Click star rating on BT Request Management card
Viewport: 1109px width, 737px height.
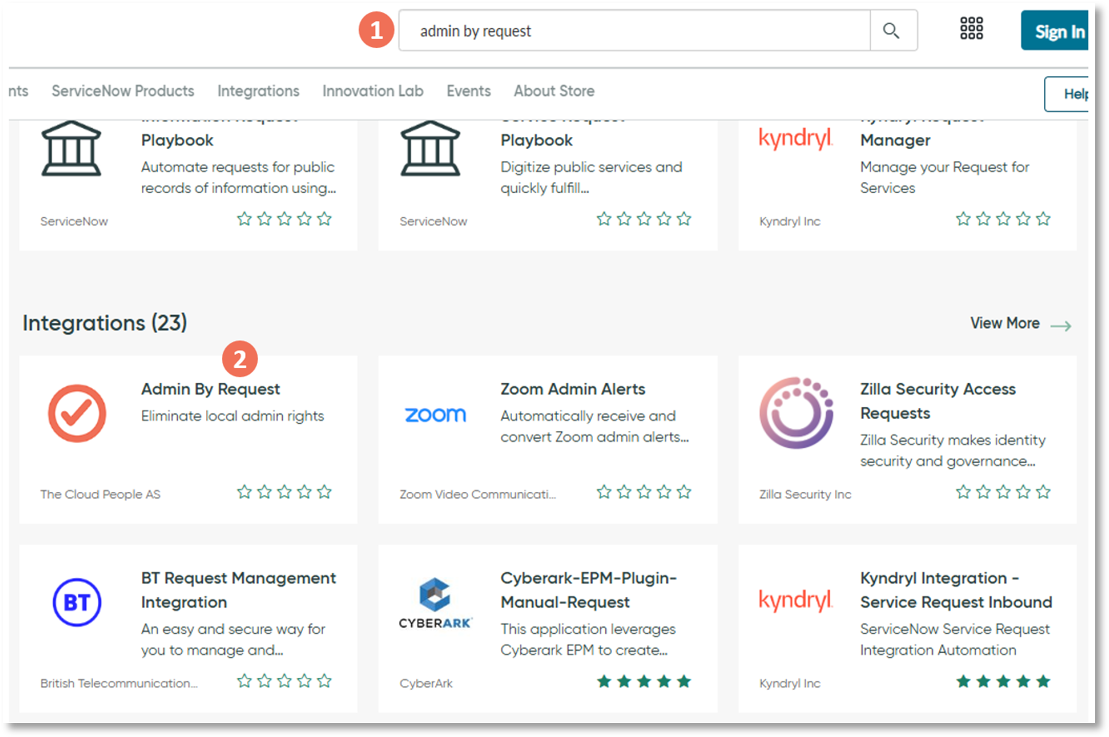point(284,680)
